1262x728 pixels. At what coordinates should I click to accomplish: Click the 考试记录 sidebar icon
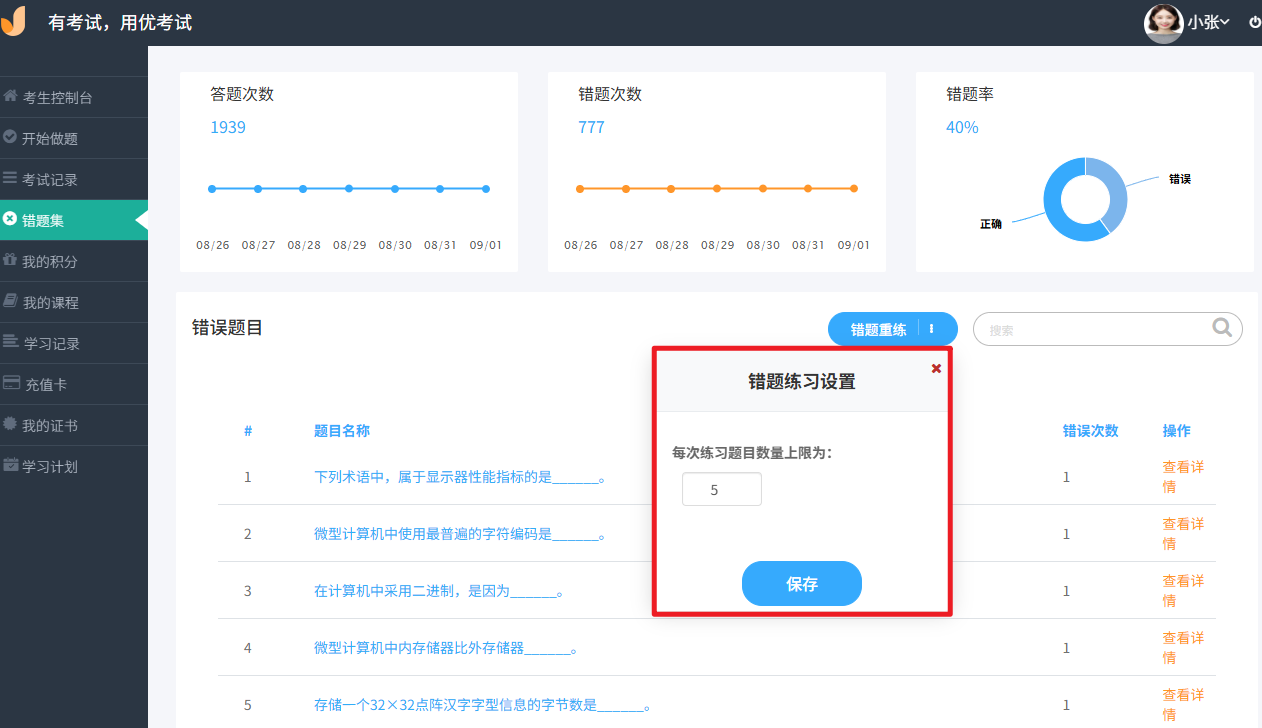tap(11, 179)
